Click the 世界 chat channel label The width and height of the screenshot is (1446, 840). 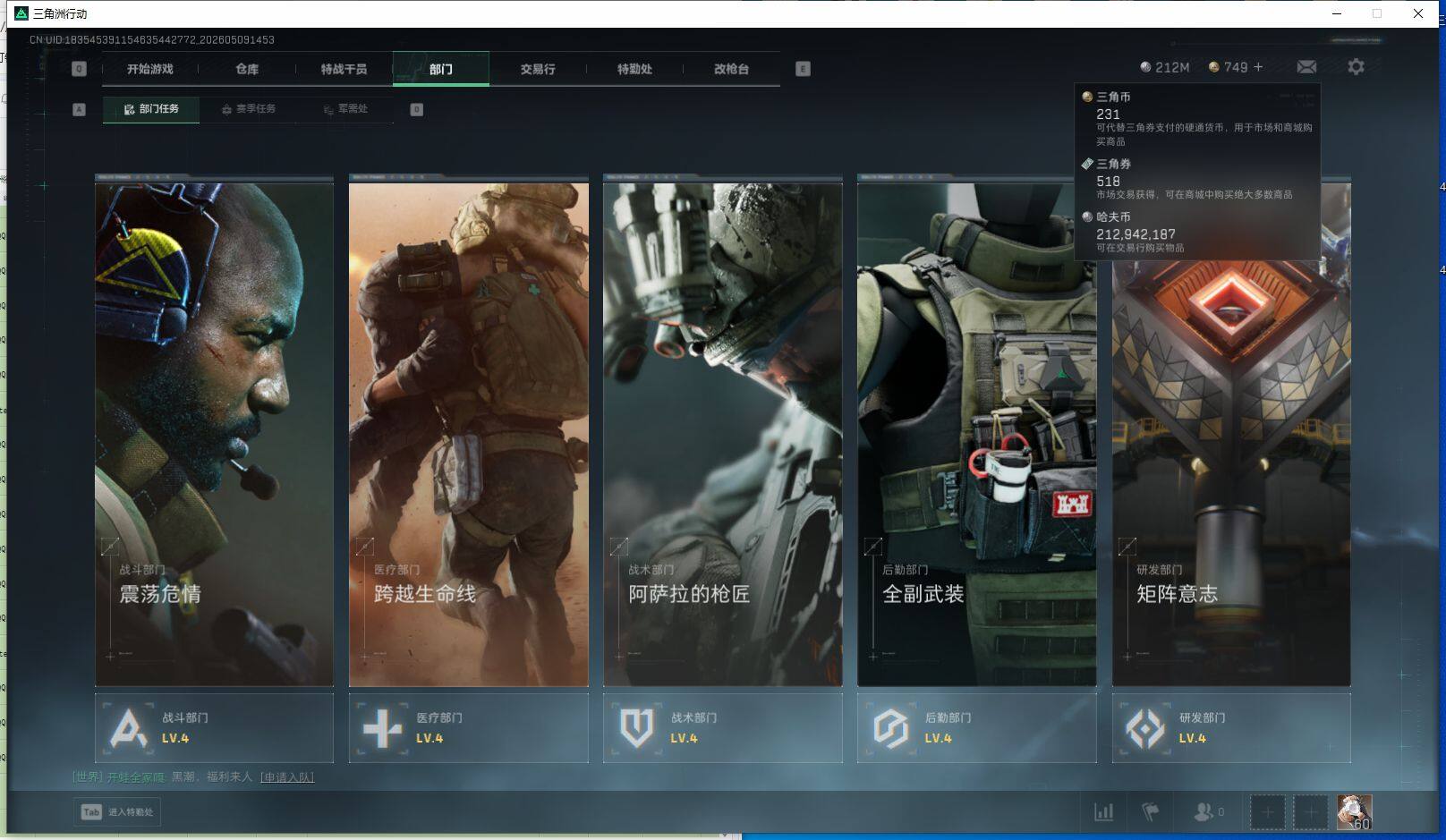(x=88, y=777)
